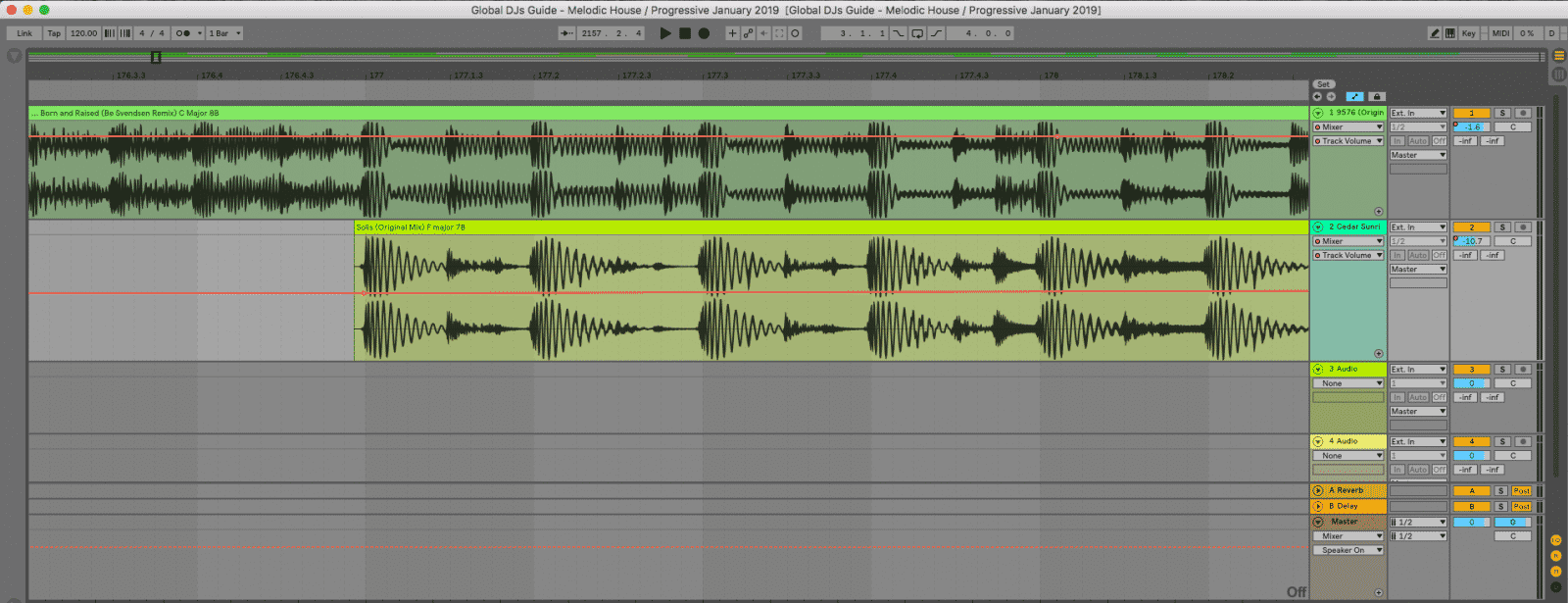Open track 1 Mixer device chooser
1568x603 pixels.
pyautogui.click(x=1348, y=127)
